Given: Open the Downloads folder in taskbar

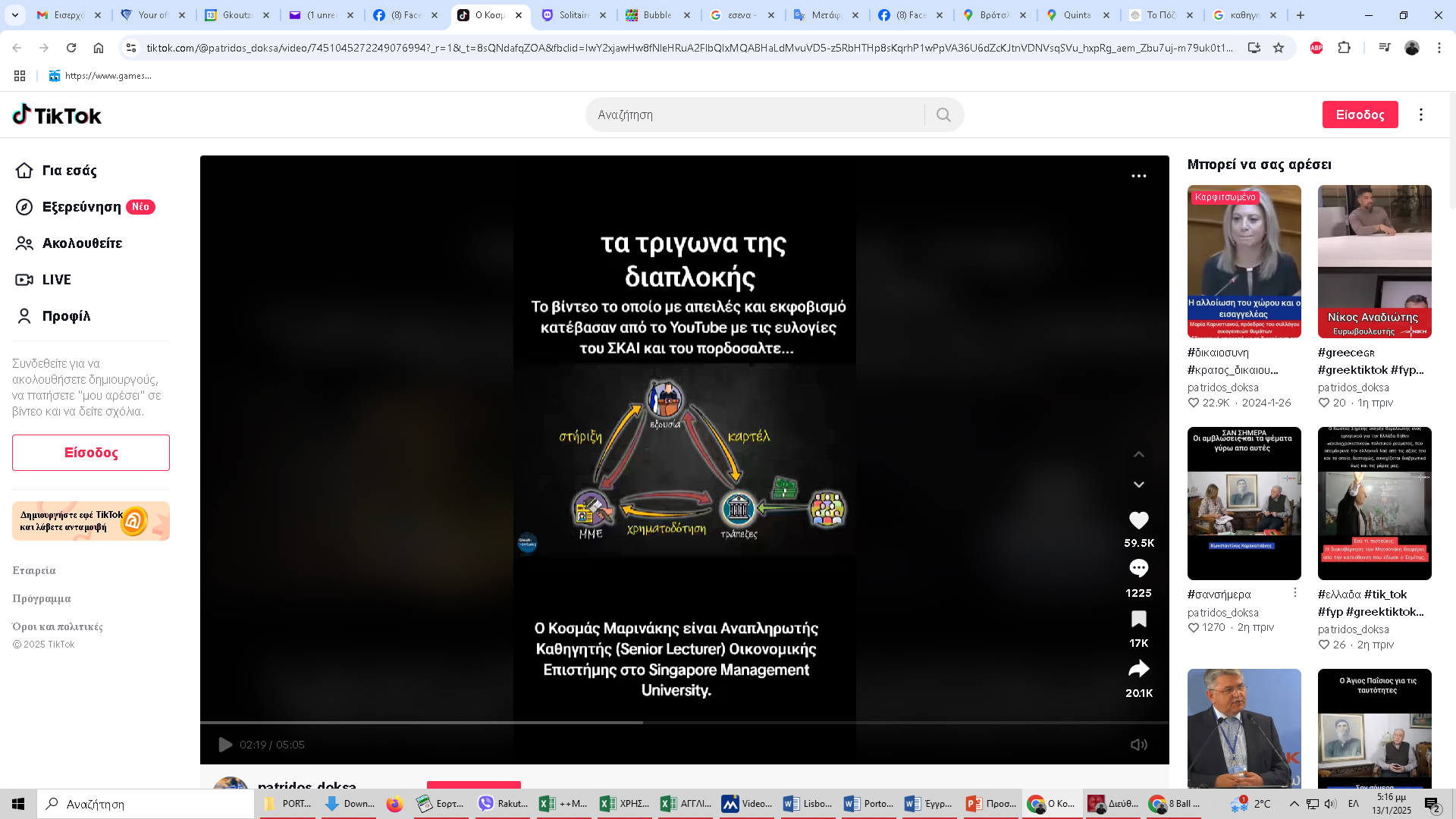Looking at the screenshot, I should [349, 804].
